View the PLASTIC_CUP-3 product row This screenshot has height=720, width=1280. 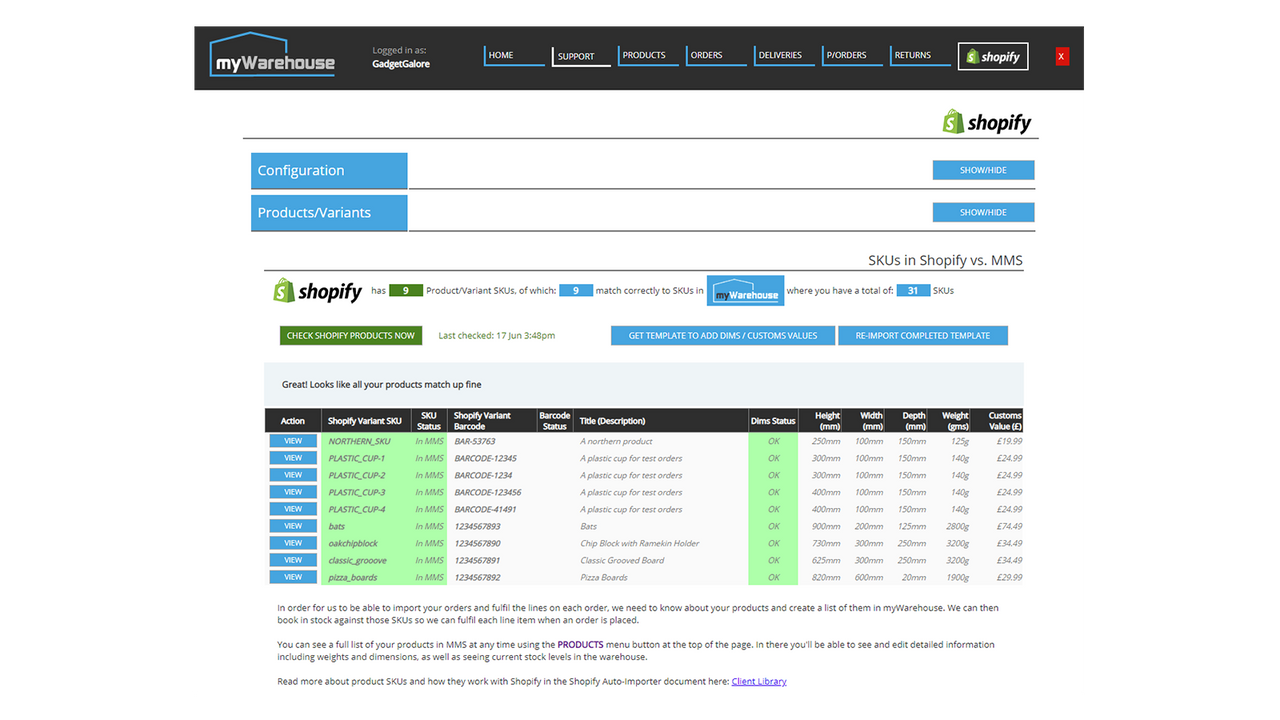point(293,492)
